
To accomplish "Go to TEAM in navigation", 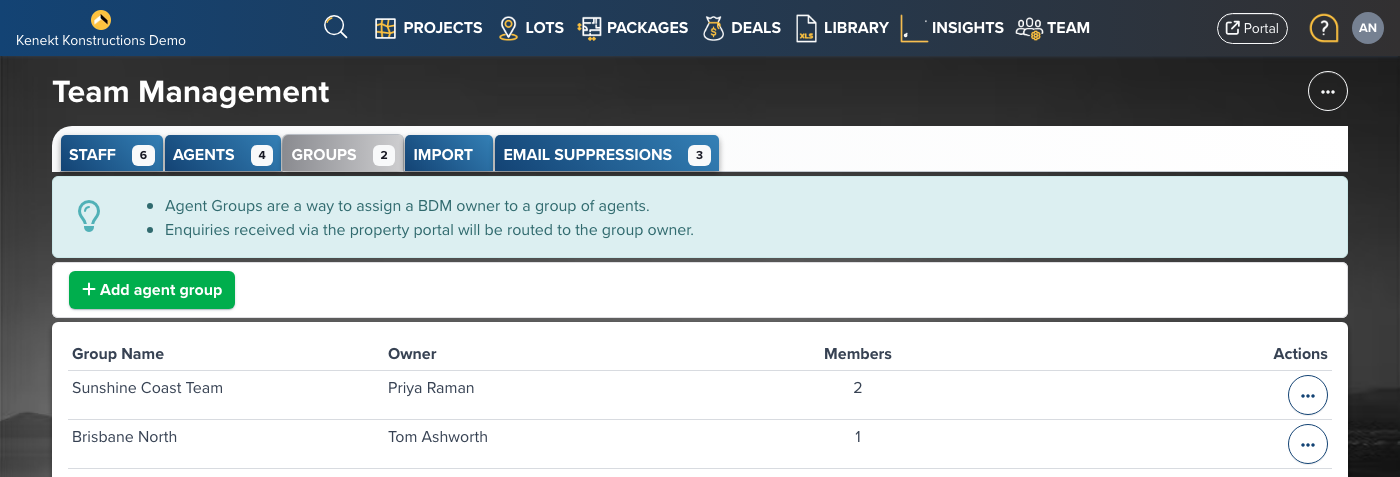I will tap(1068, 28).
